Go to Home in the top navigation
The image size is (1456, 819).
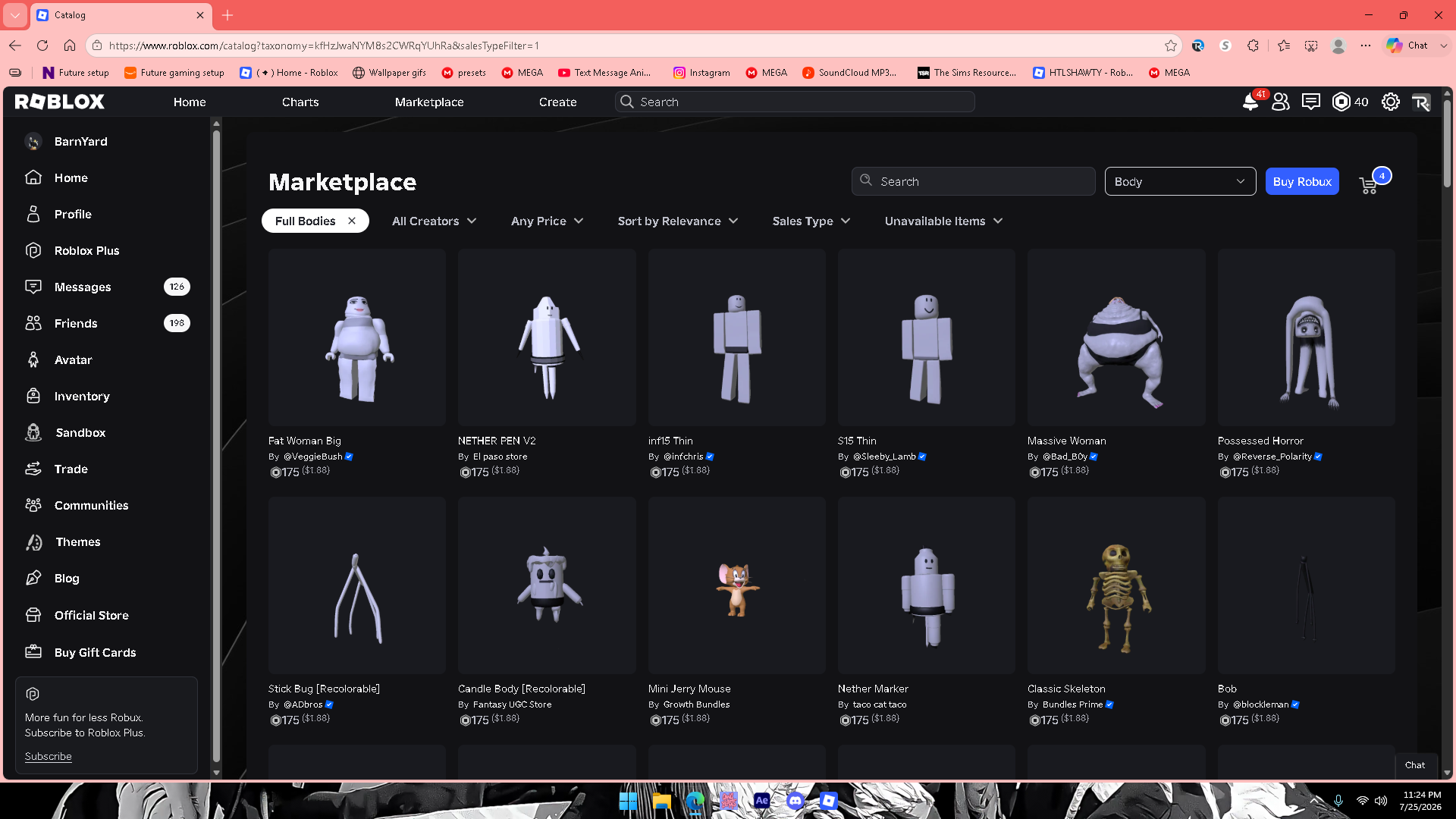190,102
